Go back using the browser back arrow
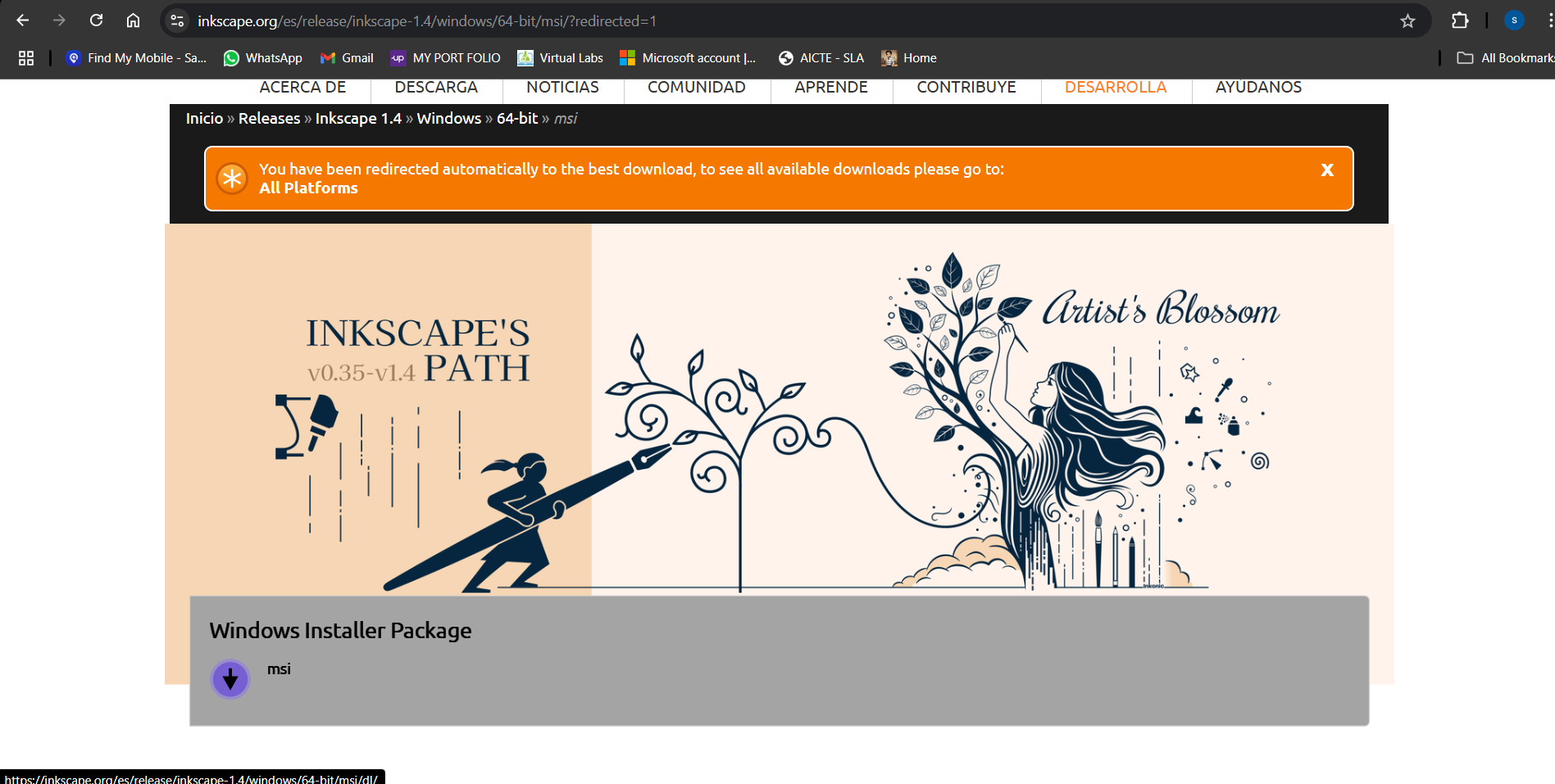This screenshot has width=1555, height=784. point(23,20)
